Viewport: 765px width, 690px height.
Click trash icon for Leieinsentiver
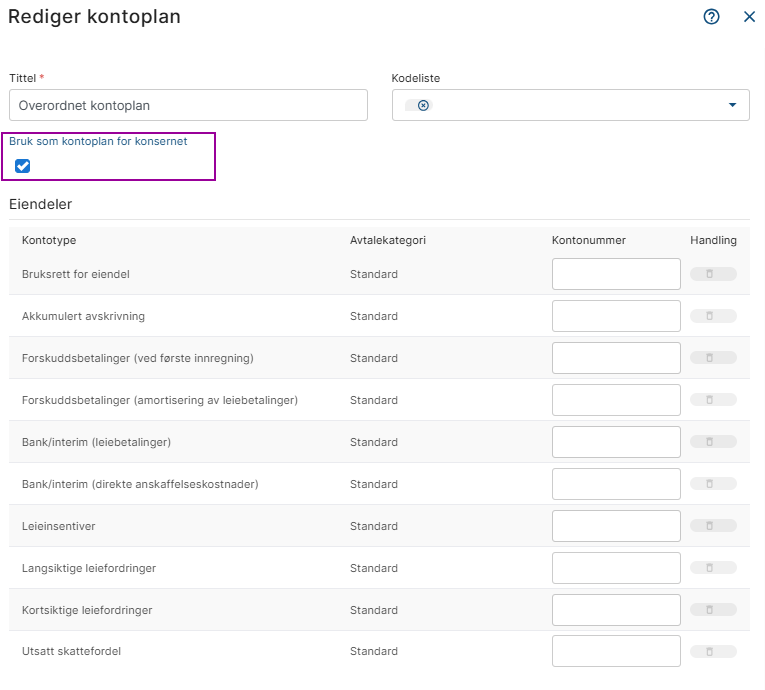pos(712,526)
